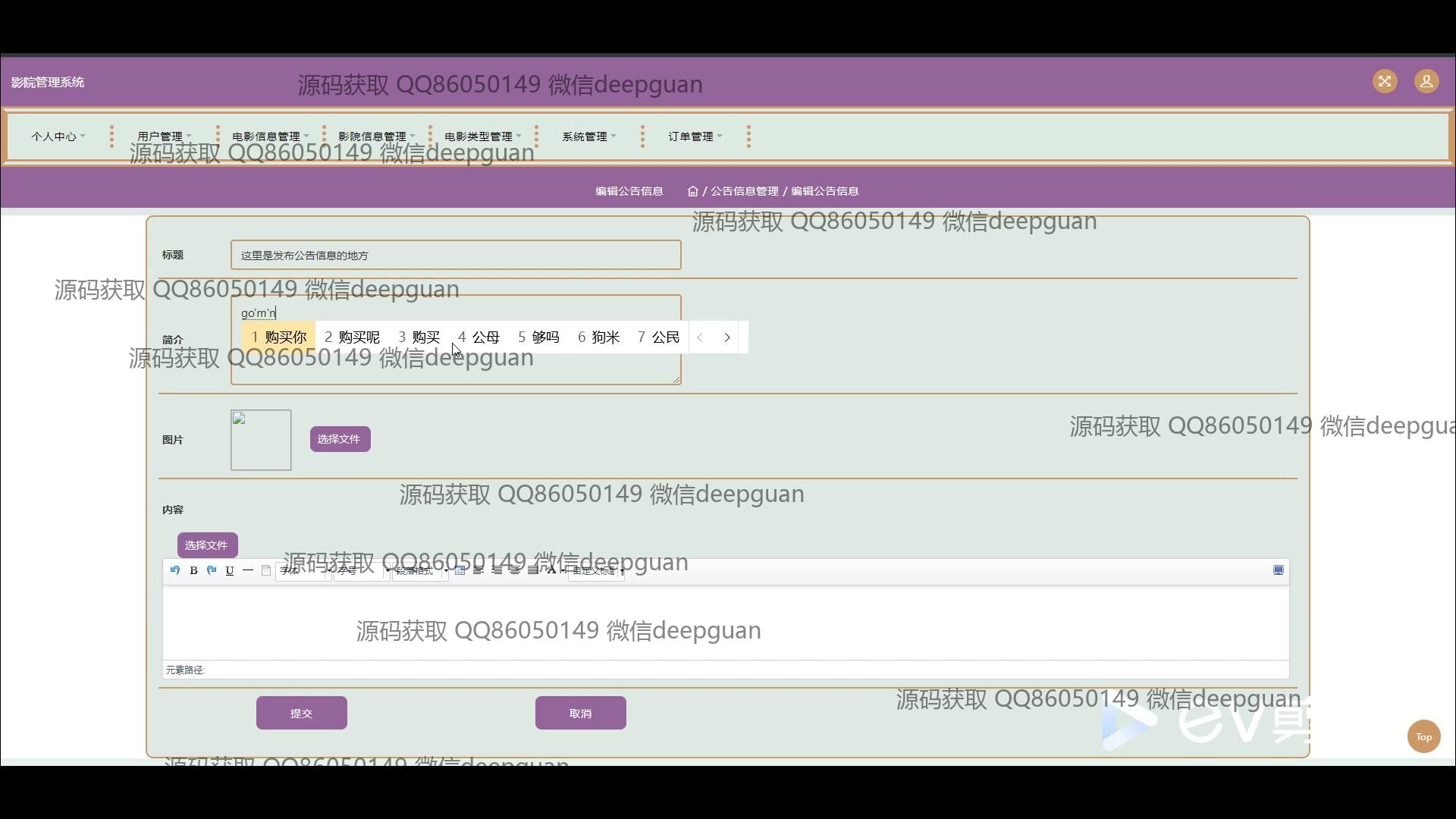Image resolution: width=1456 pixels, height=819 pixels.
Task: Open the 段落格式 paragraph format dropdown
Action: (420, 570)
